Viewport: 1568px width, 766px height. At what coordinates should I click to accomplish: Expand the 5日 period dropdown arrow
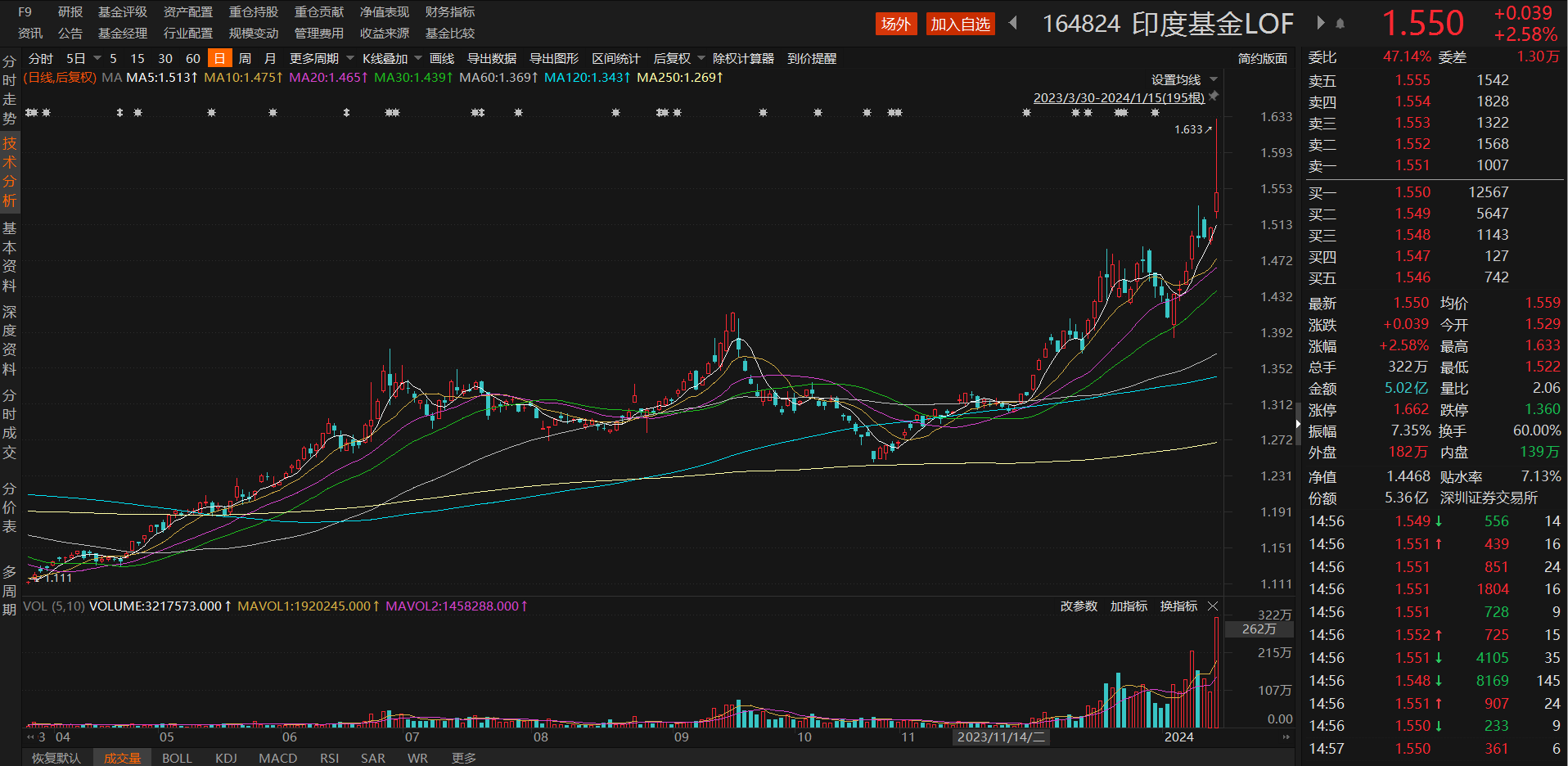tap(97, 58)
